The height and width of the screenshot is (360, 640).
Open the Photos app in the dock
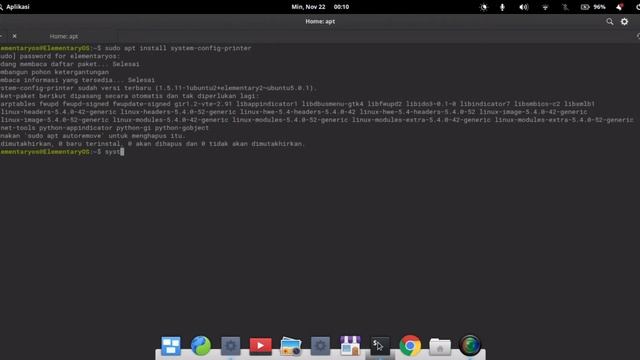click(291, 346)
